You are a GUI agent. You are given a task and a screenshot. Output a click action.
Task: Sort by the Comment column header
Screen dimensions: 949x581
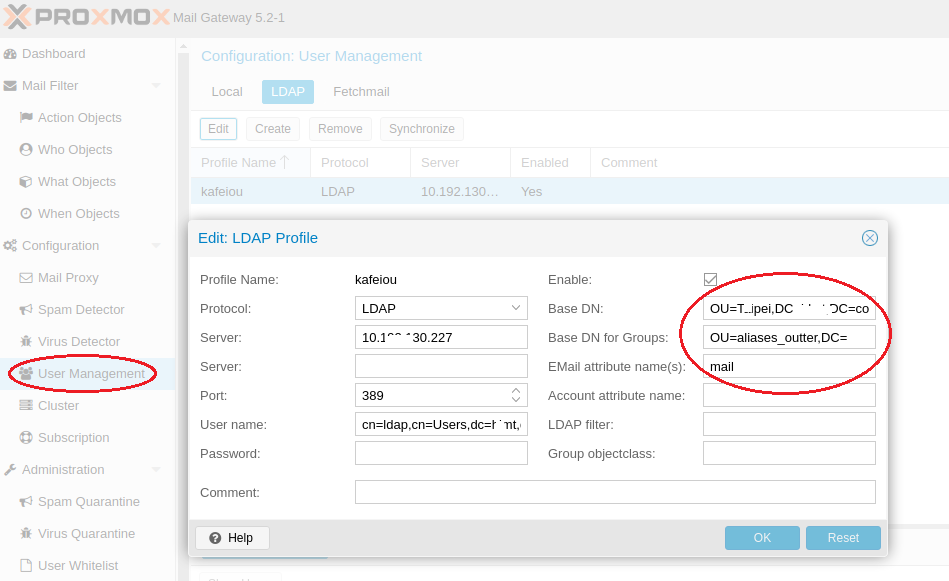click(769, 163)
